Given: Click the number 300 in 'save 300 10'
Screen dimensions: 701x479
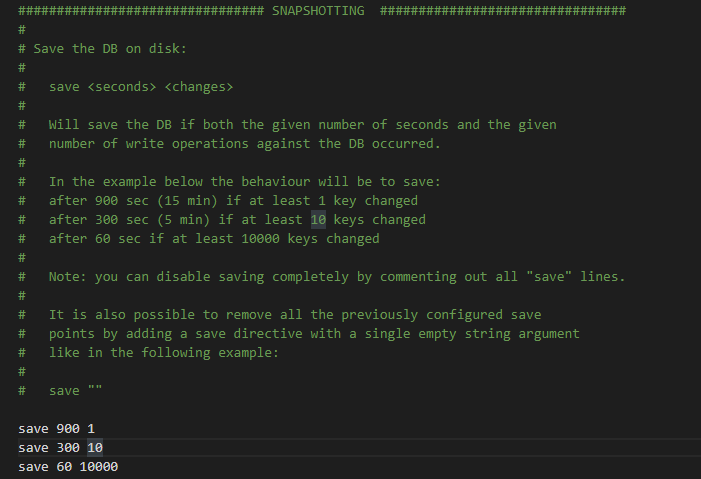Looking at the screenshot, I should tap(68, 447).
